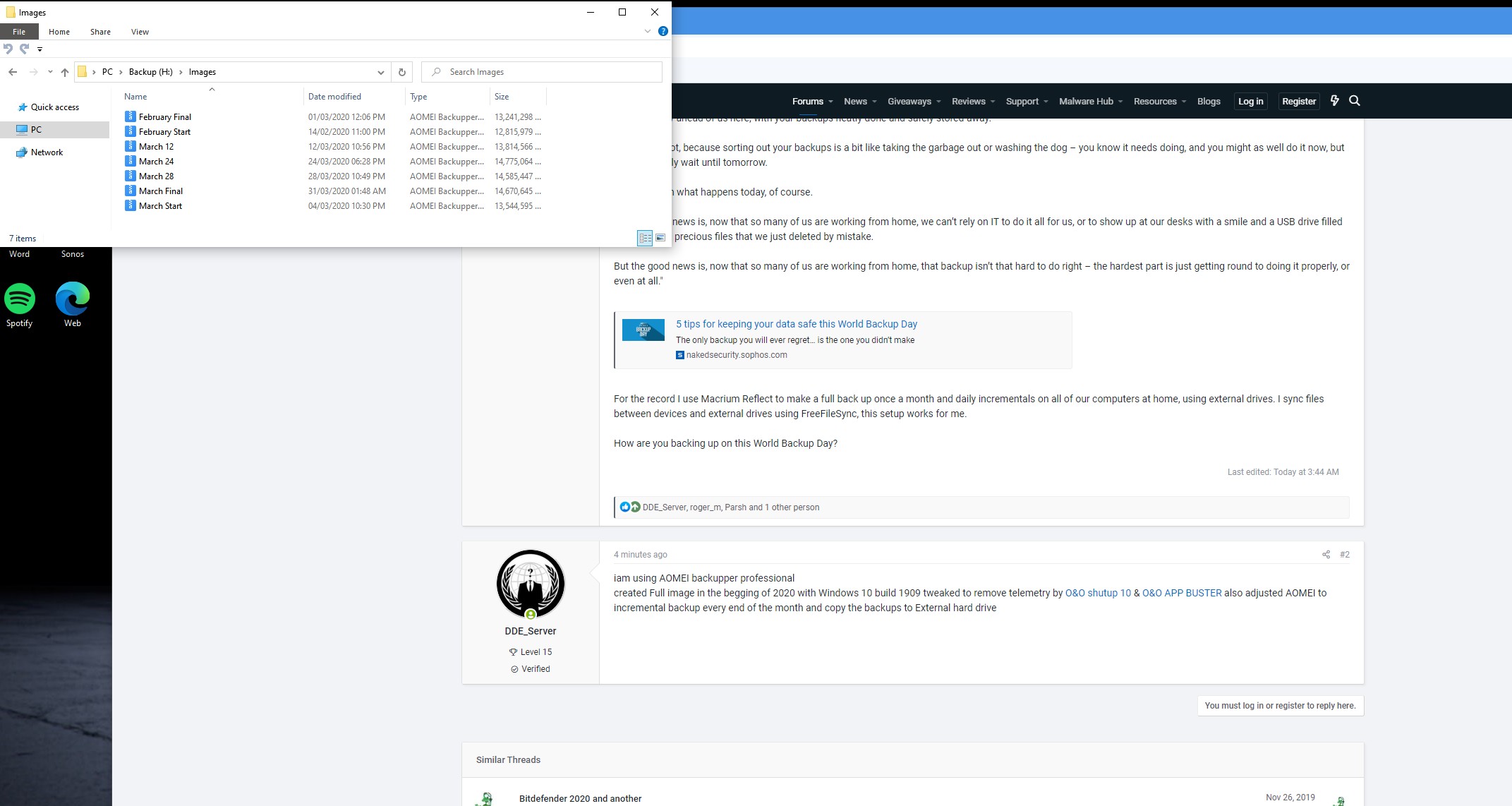
Task: Open the View ribbon tab
Action: [140, 32]
